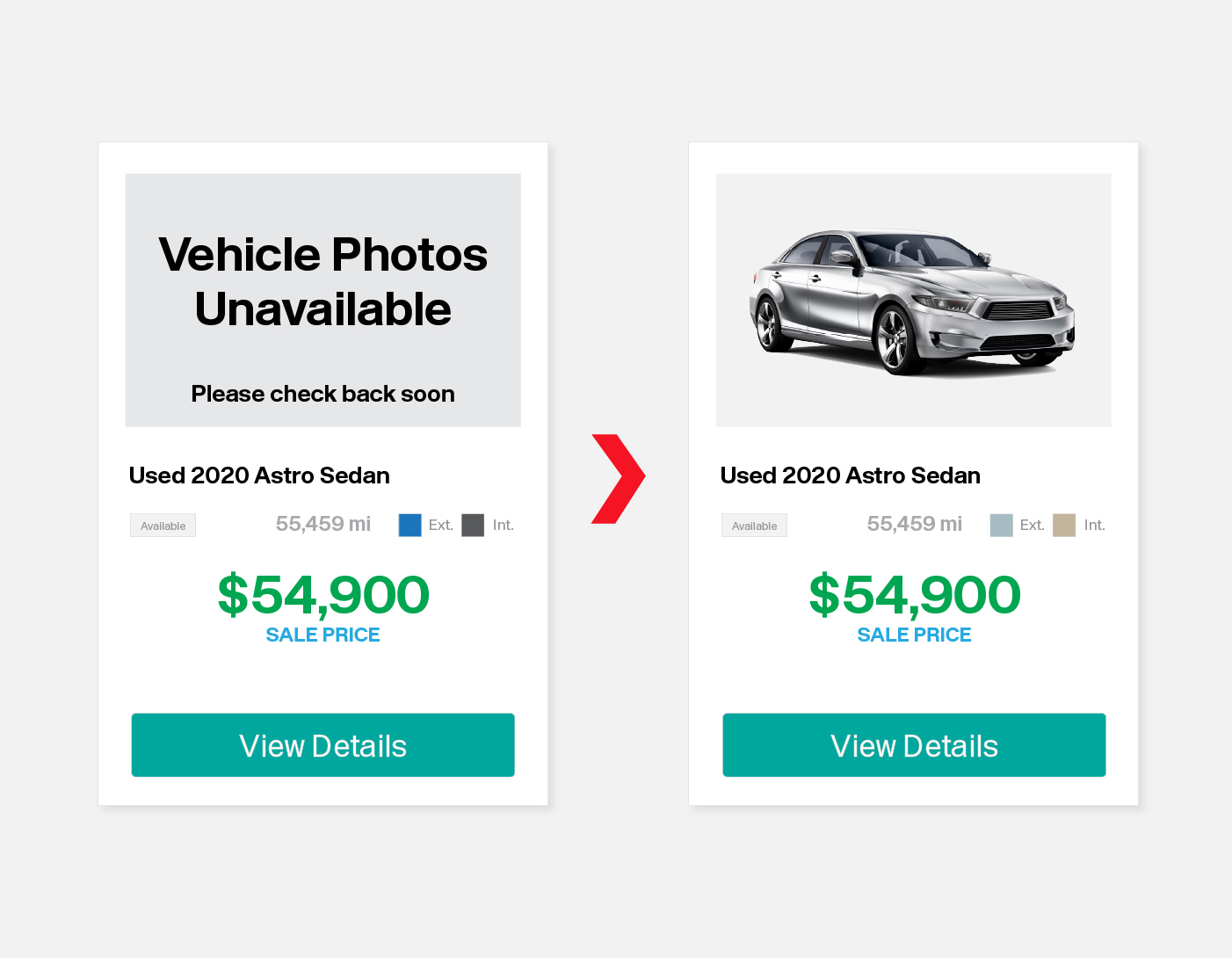Click the right card's Available status badge
1232x958 pixels.
pyautogui.click(x=755, y=526)
